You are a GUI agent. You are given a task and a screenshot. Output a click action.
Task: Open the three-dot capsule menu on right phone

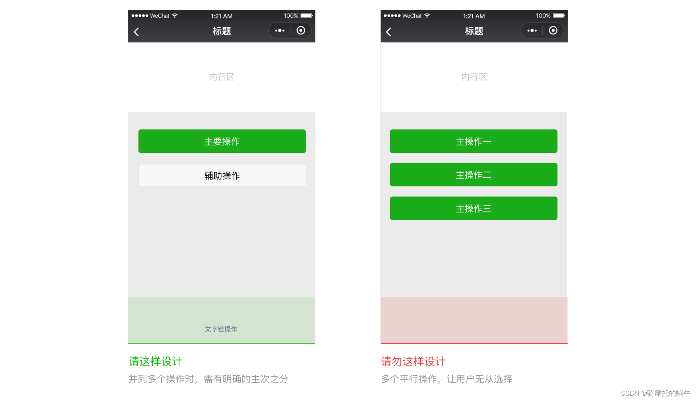click(x=531, y=31)
